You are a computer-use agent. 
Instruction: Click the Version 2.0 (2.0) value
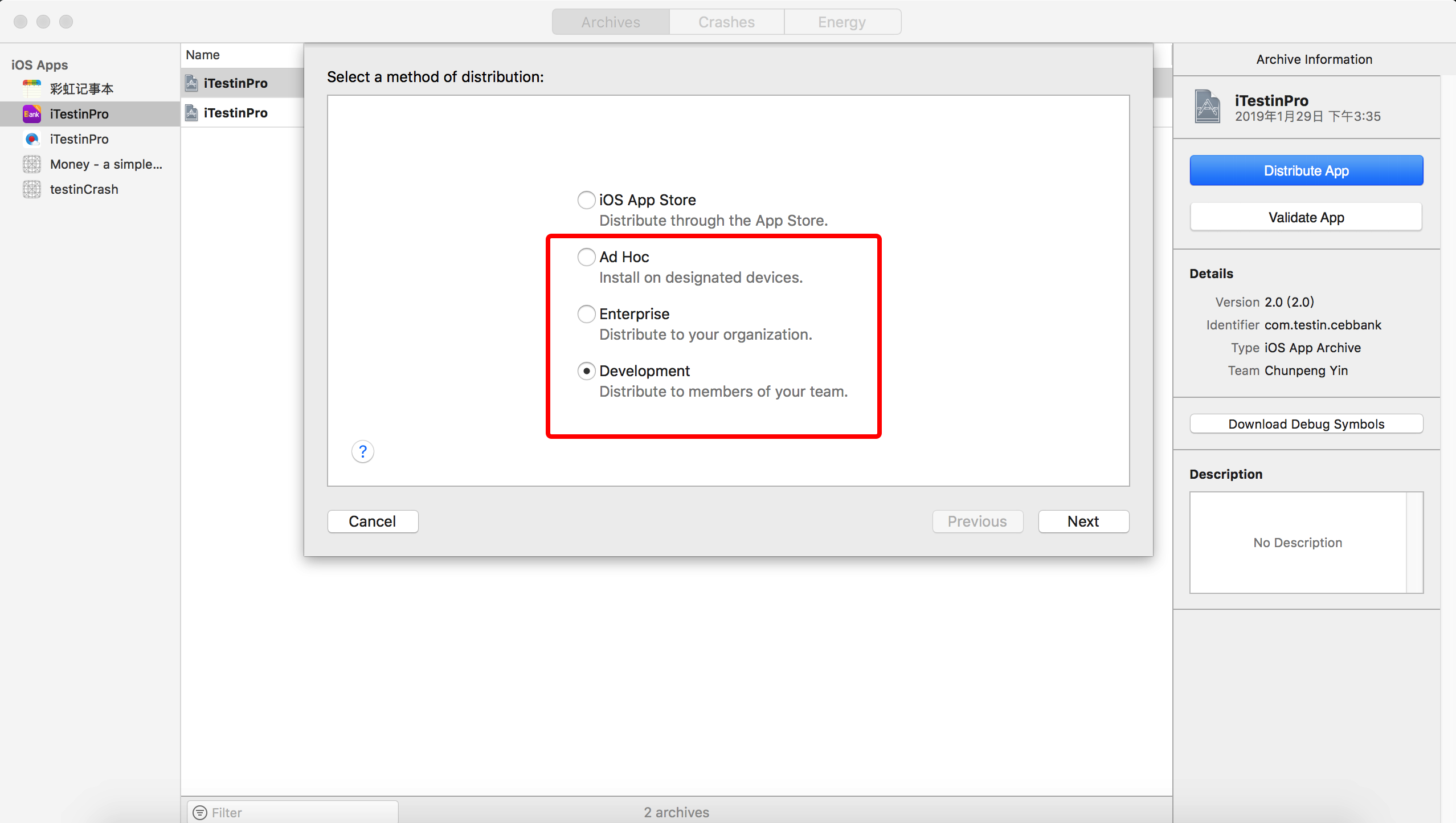coord(1290,302)
